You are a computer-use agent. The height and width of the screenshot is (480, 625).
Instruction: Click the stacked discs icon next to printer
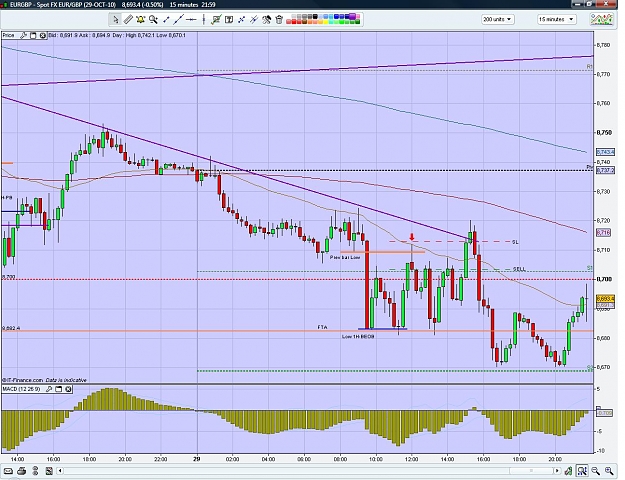[x=35, y=471]
